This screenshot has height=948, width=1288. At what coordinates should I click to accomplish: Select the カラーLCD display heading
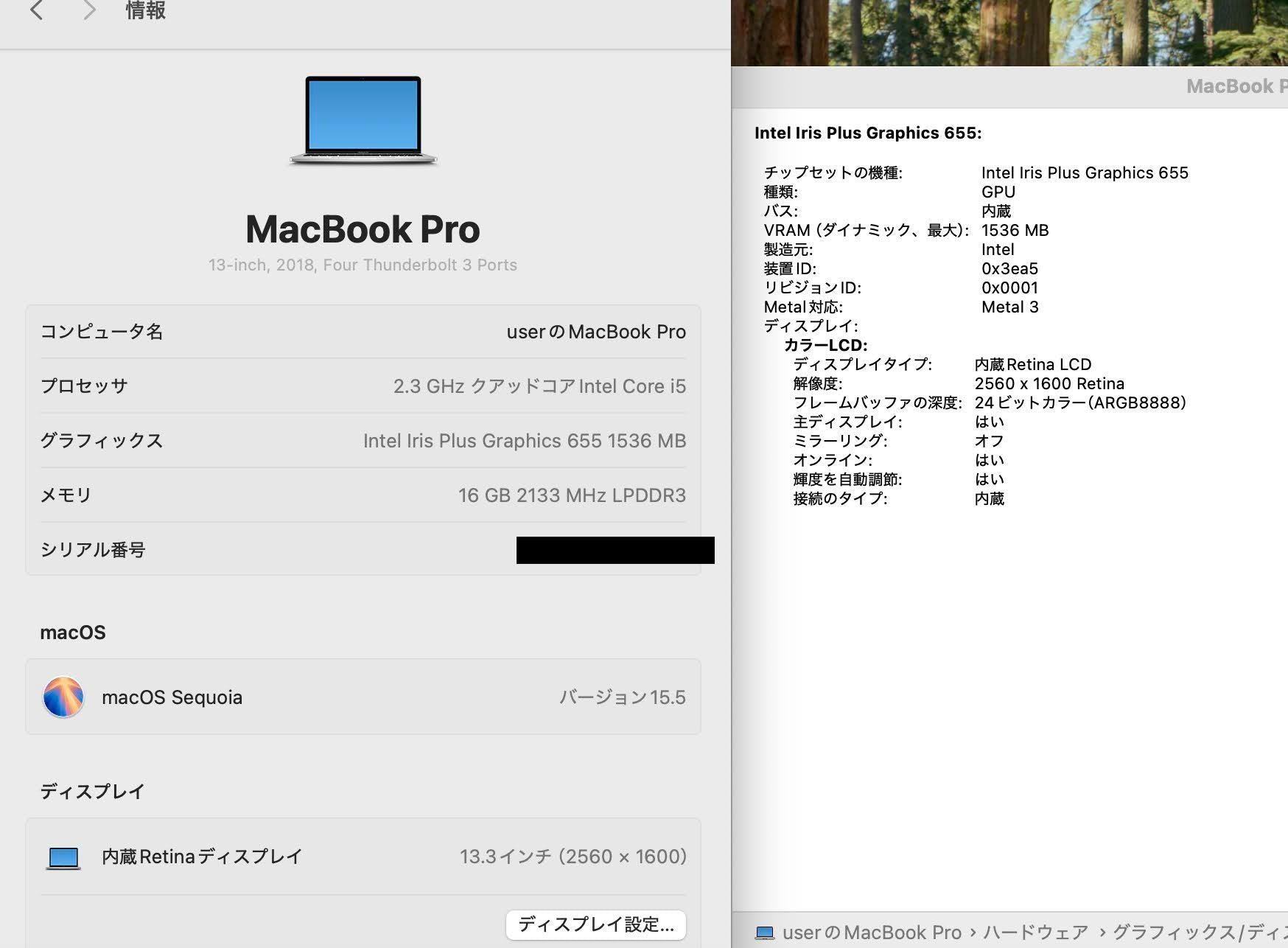825,345
